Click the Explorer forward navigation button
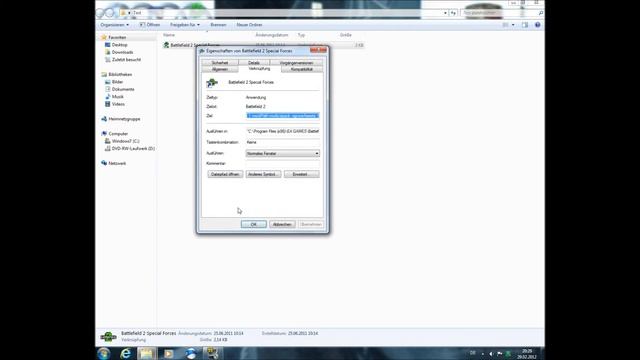This screenshot has width=640, height=360. pyautogui.click(x=109, y=13)
